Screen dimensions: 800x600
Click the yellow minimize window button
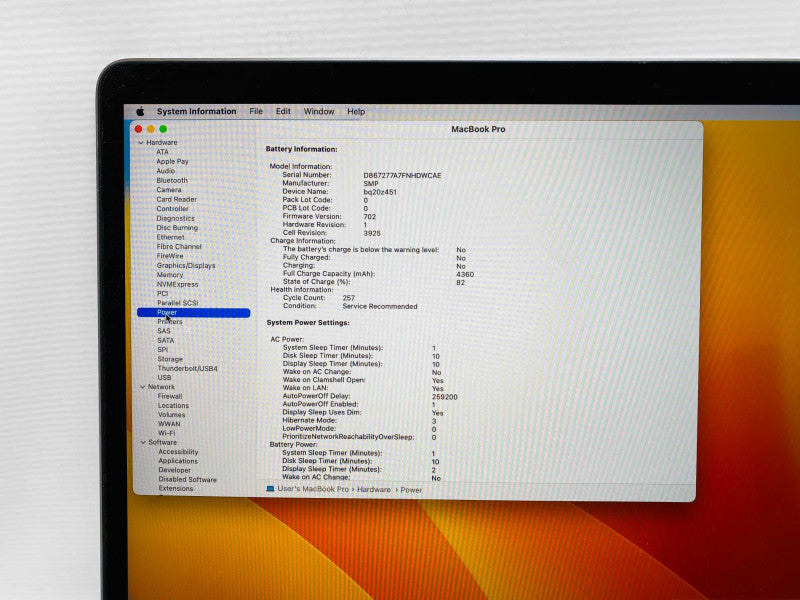coord(151,129)
